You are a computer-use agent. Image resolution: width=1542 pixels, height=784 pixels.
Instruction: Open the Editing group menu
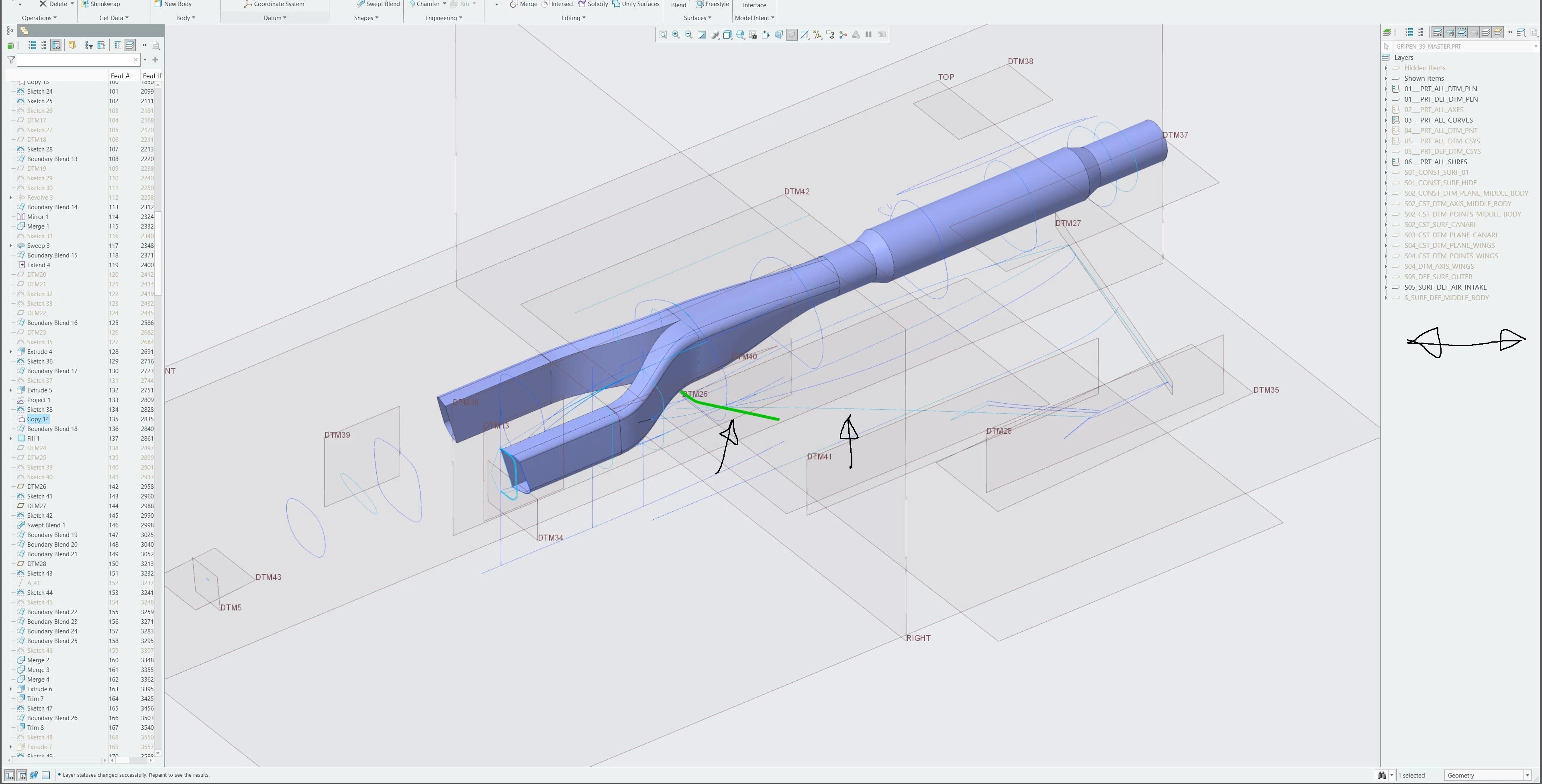coord(573,18)
